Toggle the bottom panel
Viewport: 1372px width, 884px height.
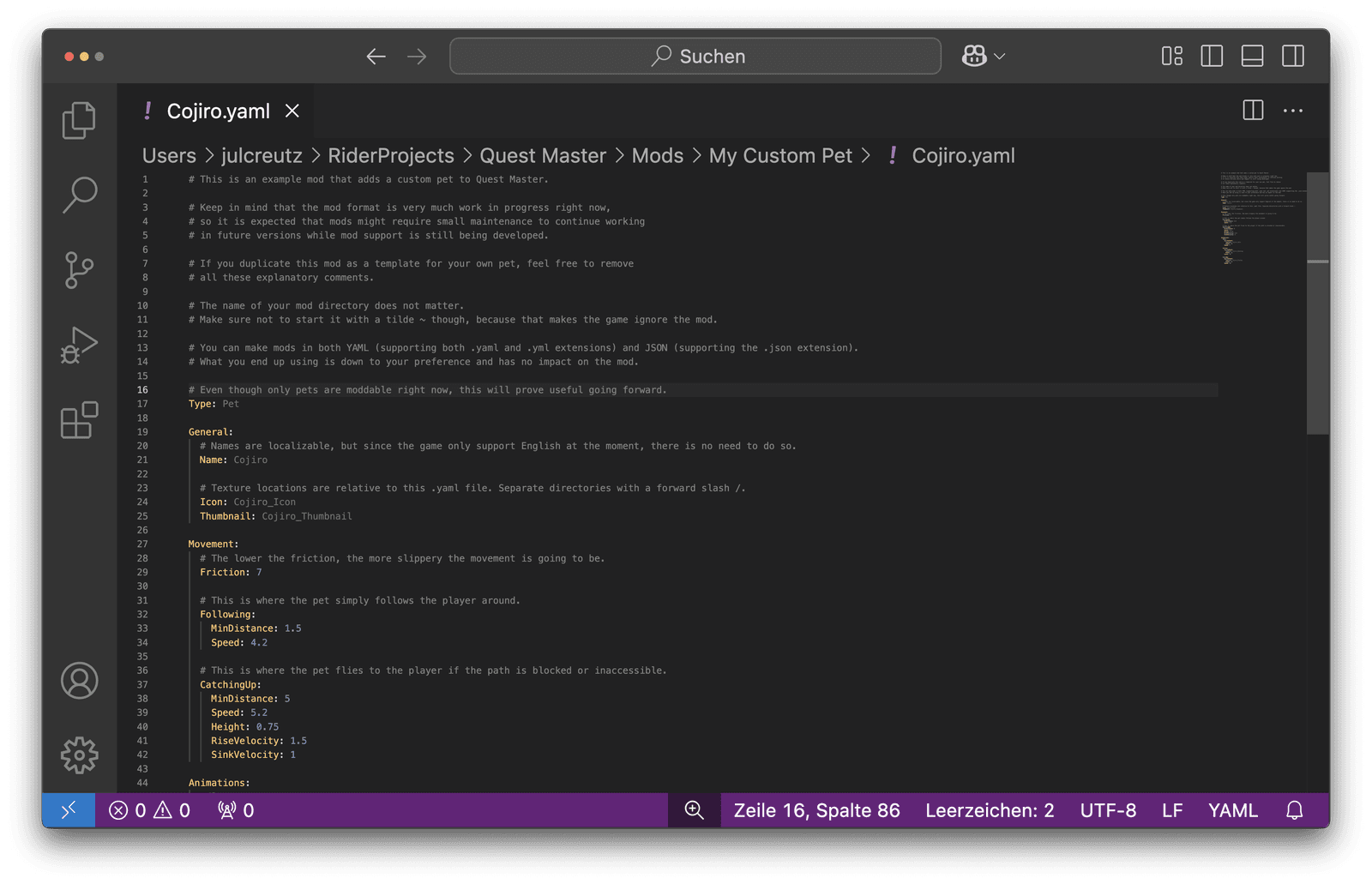(1252, 57)
